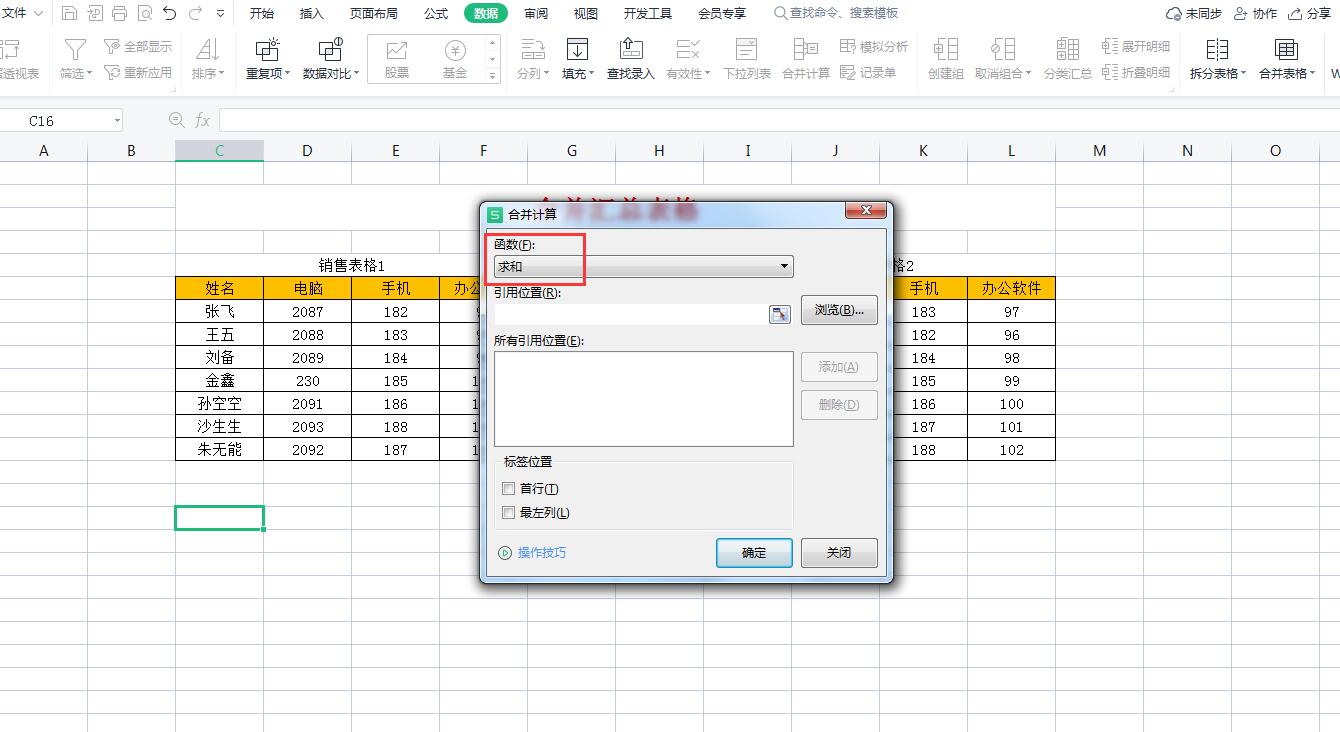Click the 数据对比 icon

330,50
